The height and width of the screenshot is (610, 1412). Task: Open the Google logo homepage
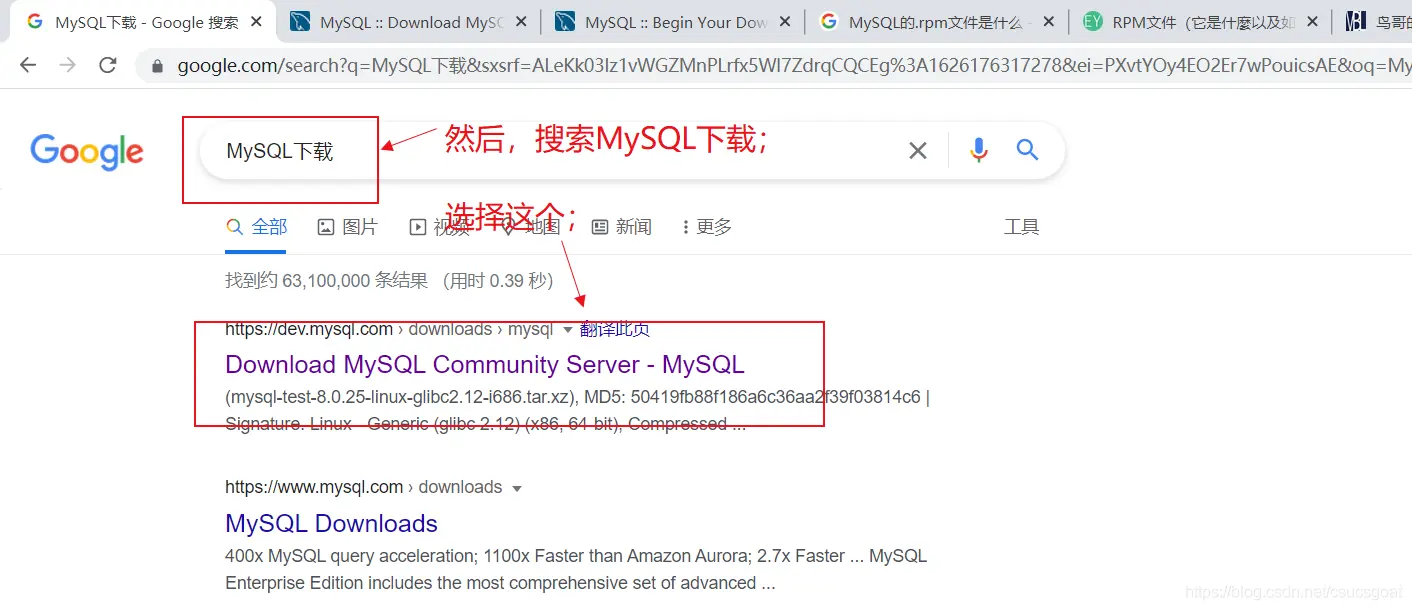tap(87, 152)
